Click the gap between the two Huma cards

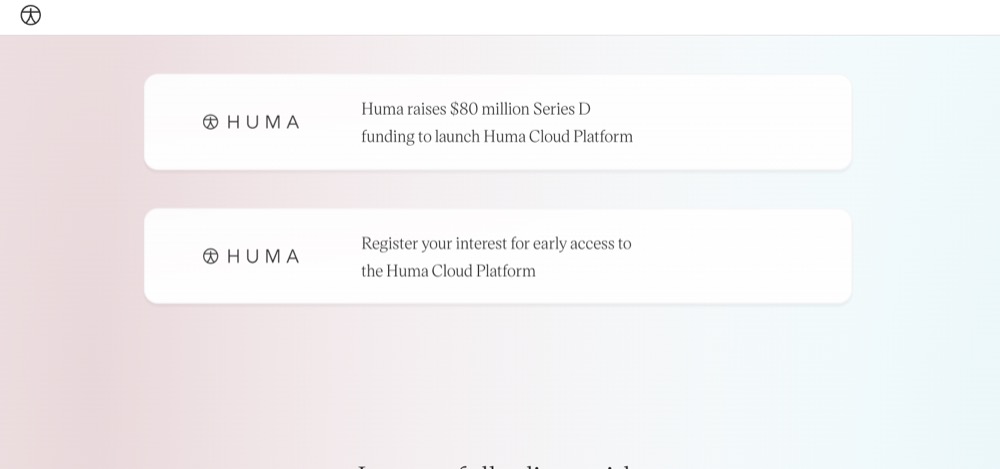pos(497,190)
